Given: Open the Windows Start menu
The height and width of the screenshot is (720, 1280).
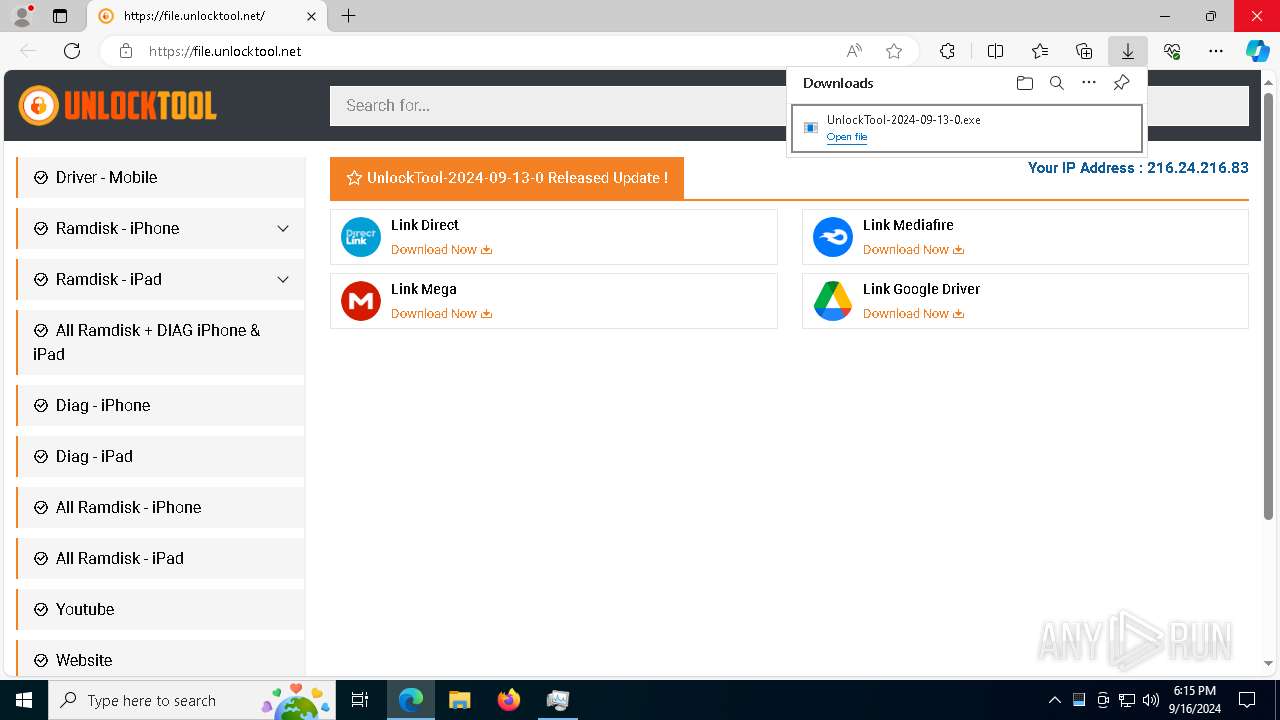Looking at the screenshot, I should 24,700.
